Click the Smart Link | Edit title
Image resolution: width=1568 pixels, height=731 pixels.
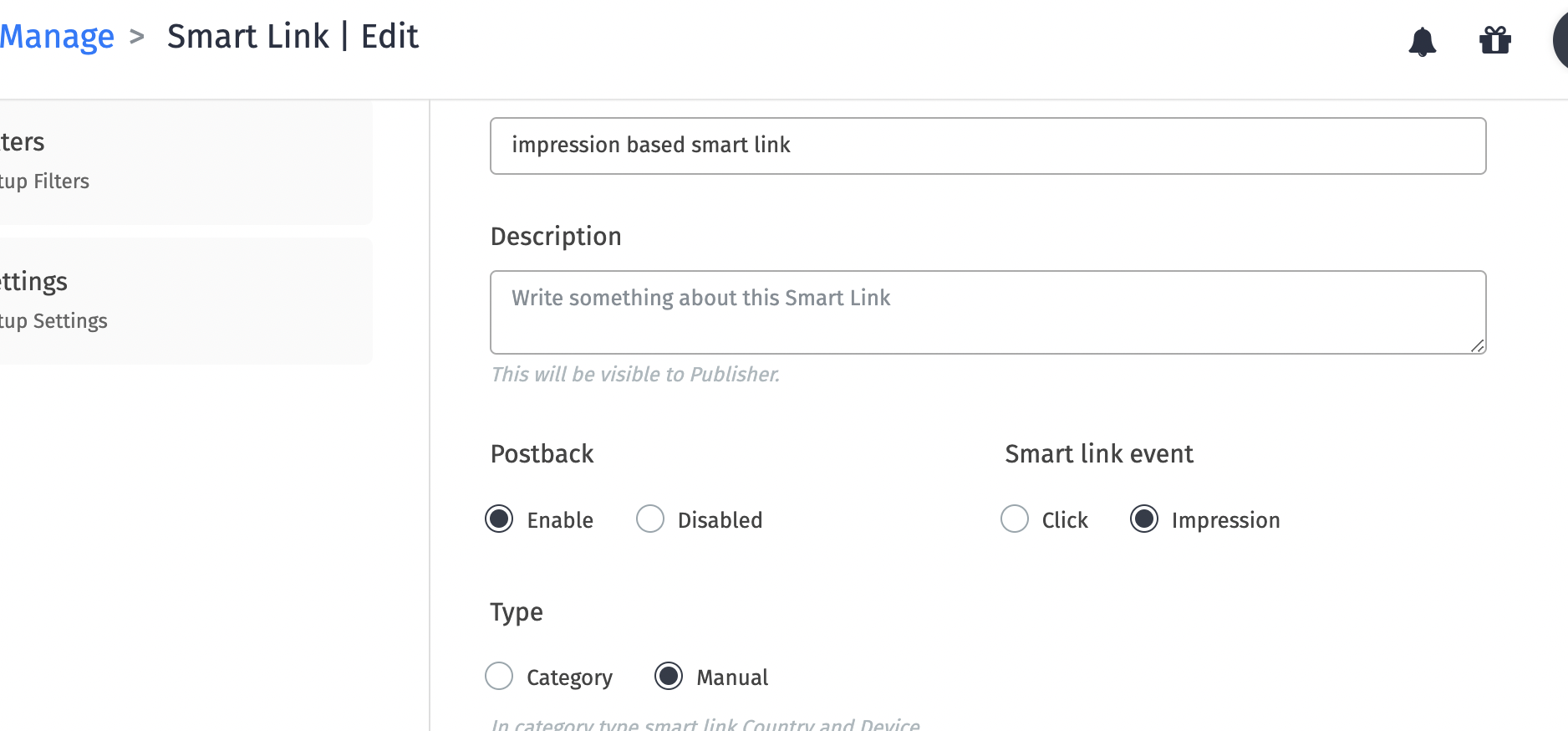coord(293,36)
